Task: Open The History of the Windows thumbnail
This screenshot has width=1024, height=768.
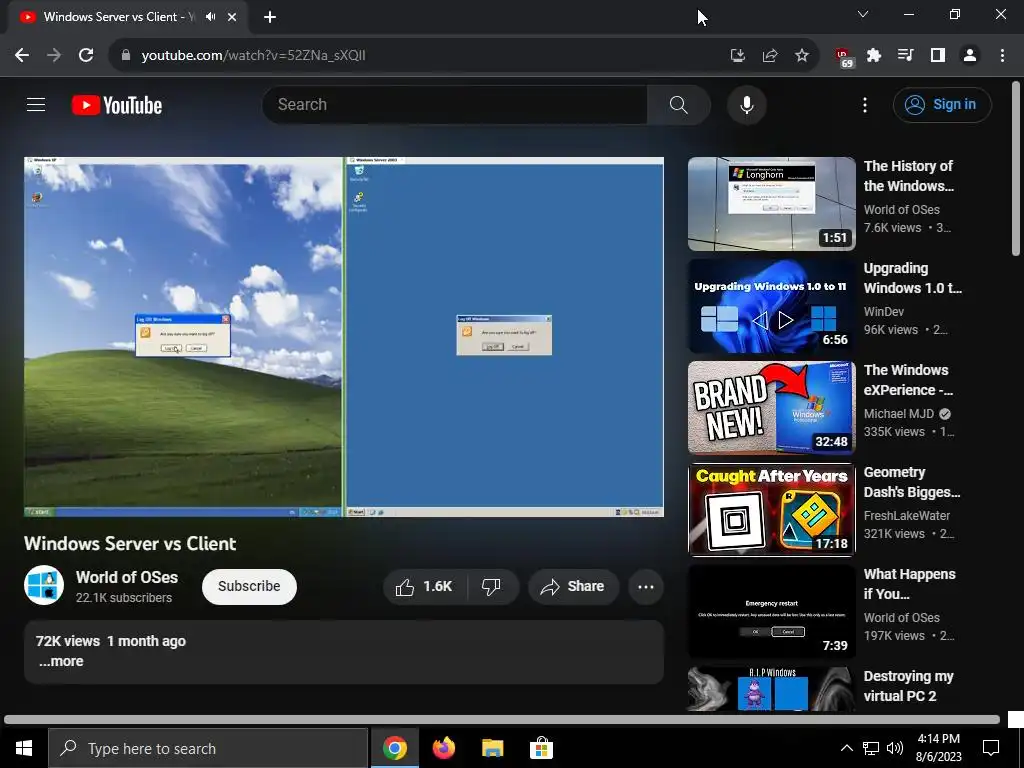Action: tap(771, 204)
